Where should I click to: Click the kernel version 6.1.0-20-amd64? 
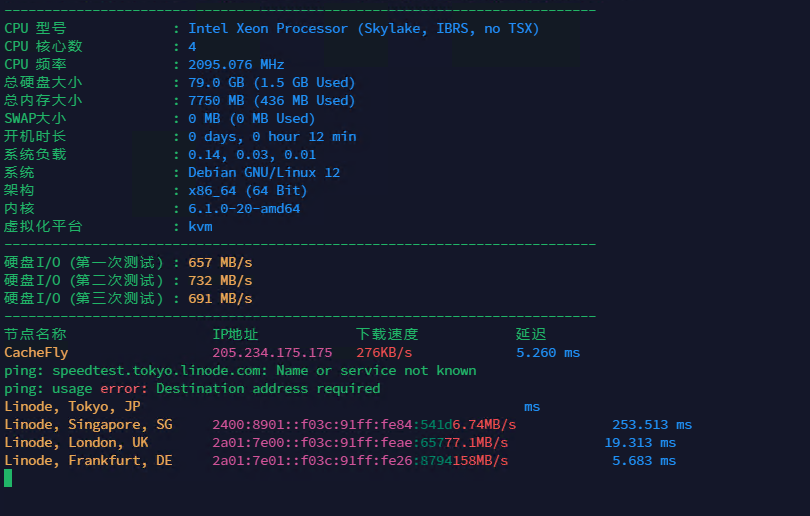click(244, 209)
